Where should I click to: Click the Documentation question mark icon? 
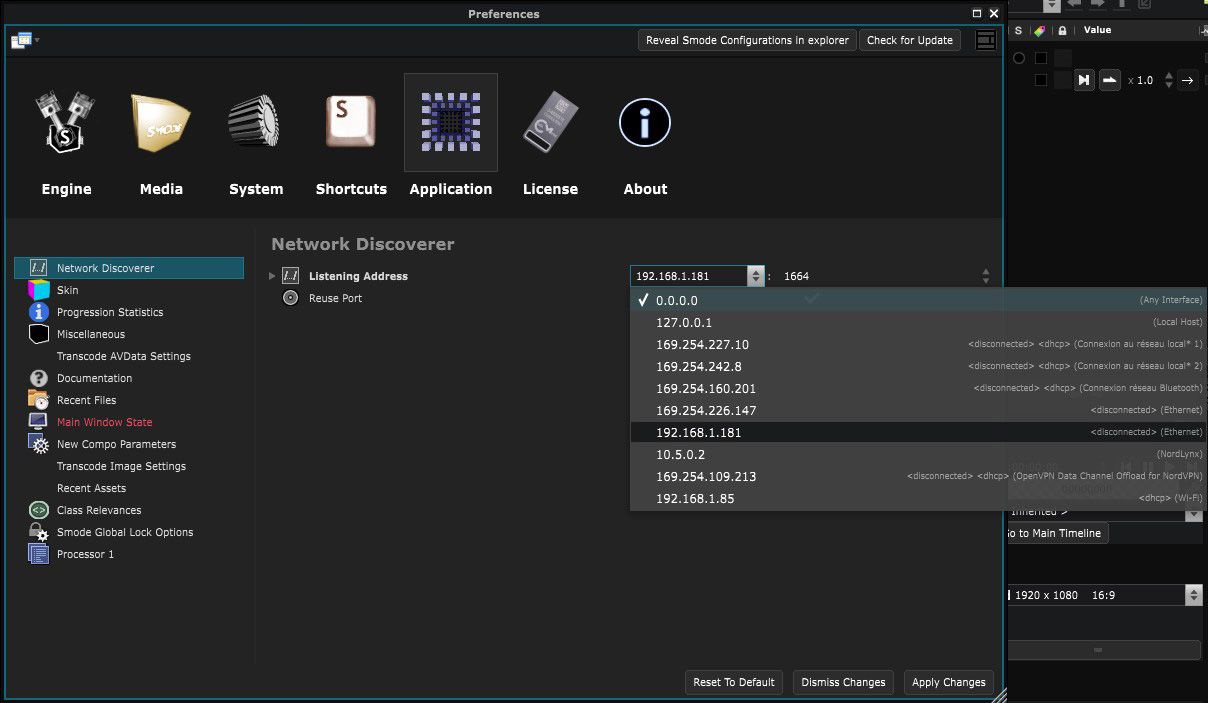39,378
